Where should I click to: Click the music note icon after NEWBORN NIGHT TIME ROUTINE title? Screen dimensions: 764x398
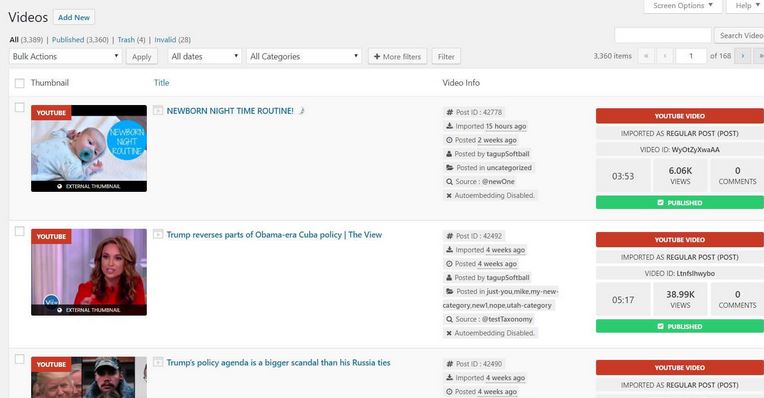point(302,111)
